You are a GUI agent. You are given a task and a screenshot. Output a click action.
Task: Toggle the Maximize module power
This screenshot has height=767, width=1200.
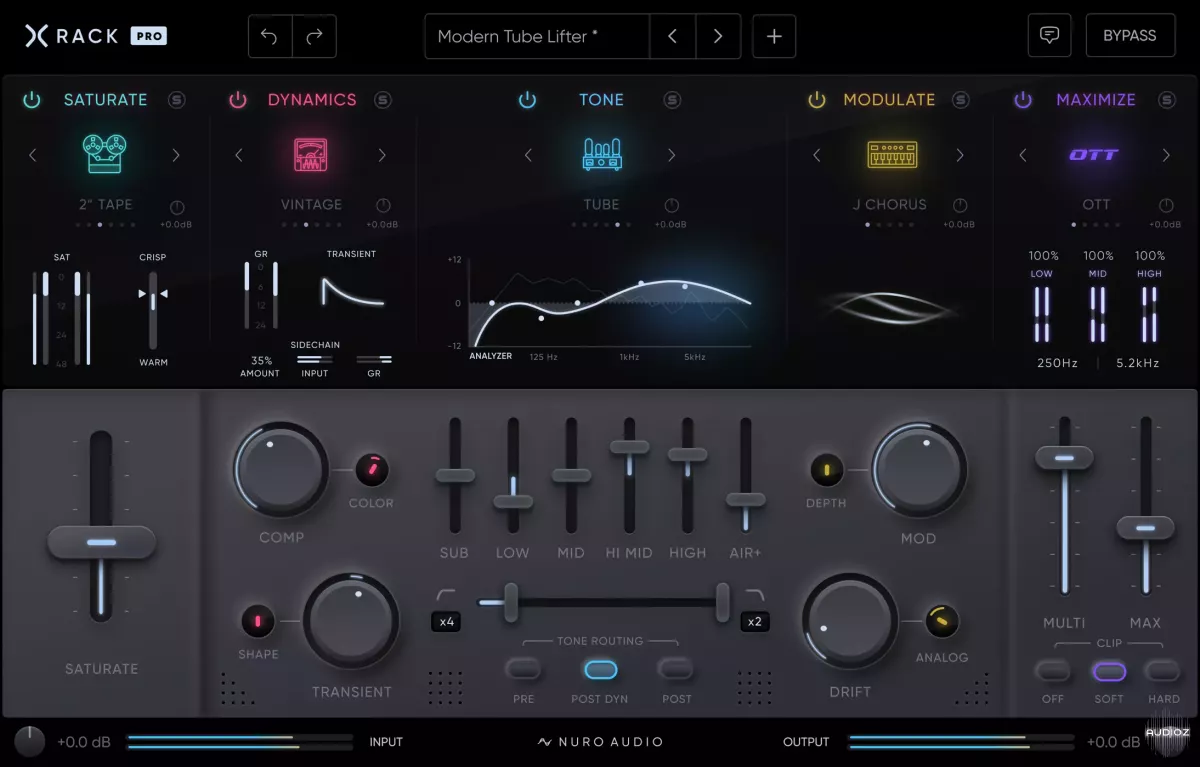(x=1023, y=99)
